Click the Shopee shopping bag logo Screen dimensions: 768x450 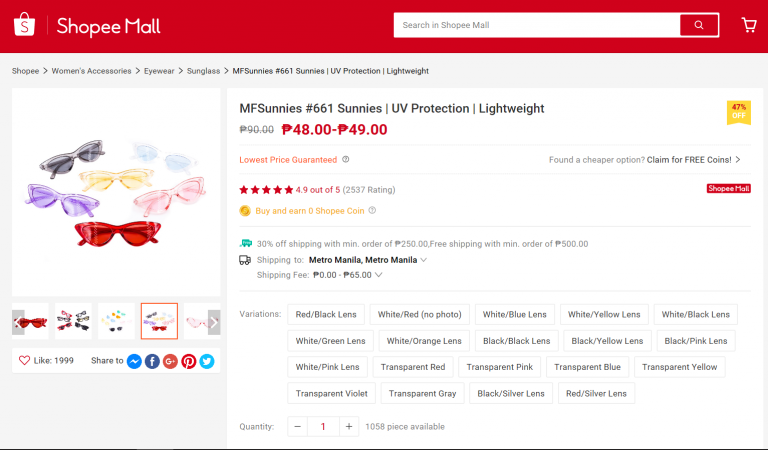pyautogui.click(x=24, y=24)
